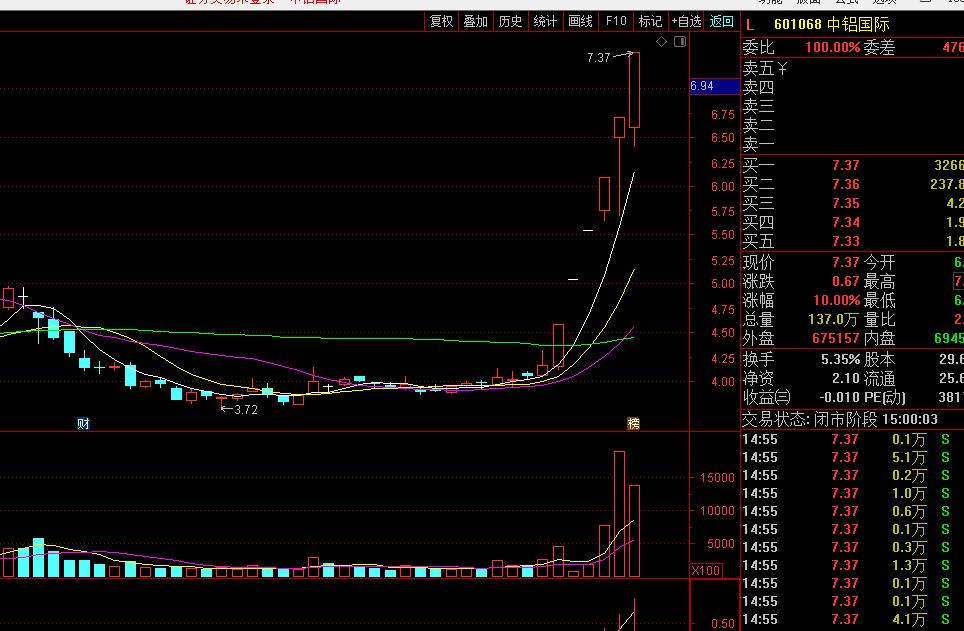Click the 买三 price 7.35
Screen dimensions: 964x631
click(x=845, y=204)
